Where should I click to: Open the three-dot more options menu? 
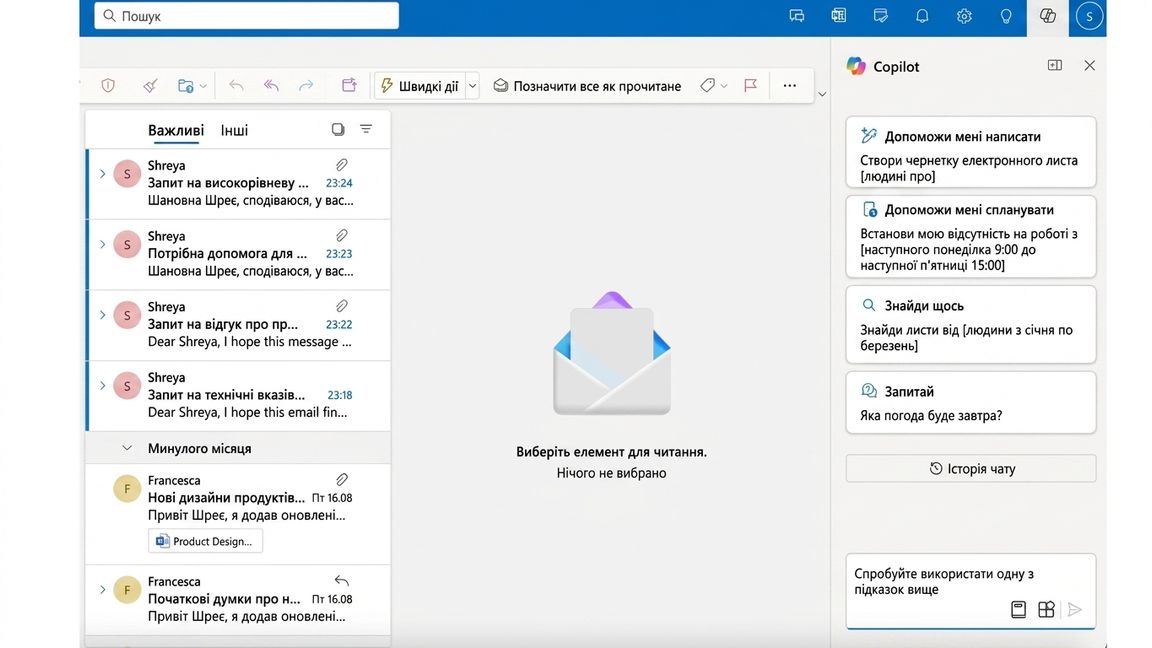790,85
